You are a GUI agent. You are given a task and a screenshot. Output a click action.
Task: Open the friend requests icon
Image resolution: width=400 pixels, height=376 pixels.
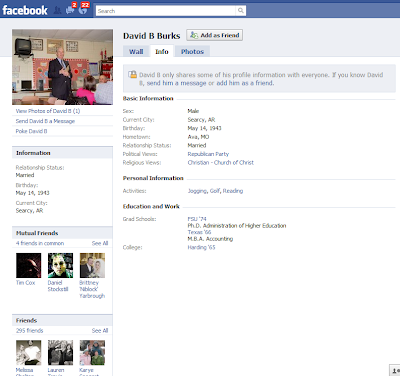pyautogui.click(x=57, y=10)
